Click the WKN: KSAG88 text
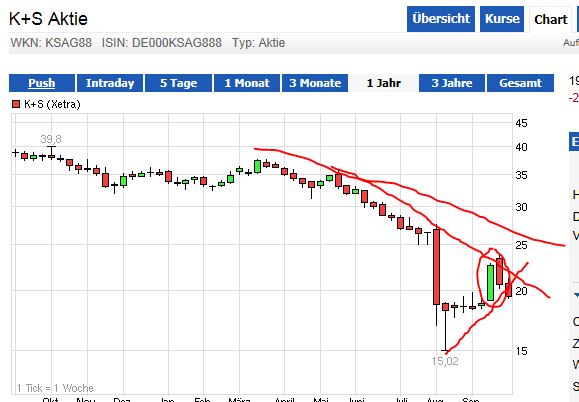 pyautogui.click(x=51, y=43)
